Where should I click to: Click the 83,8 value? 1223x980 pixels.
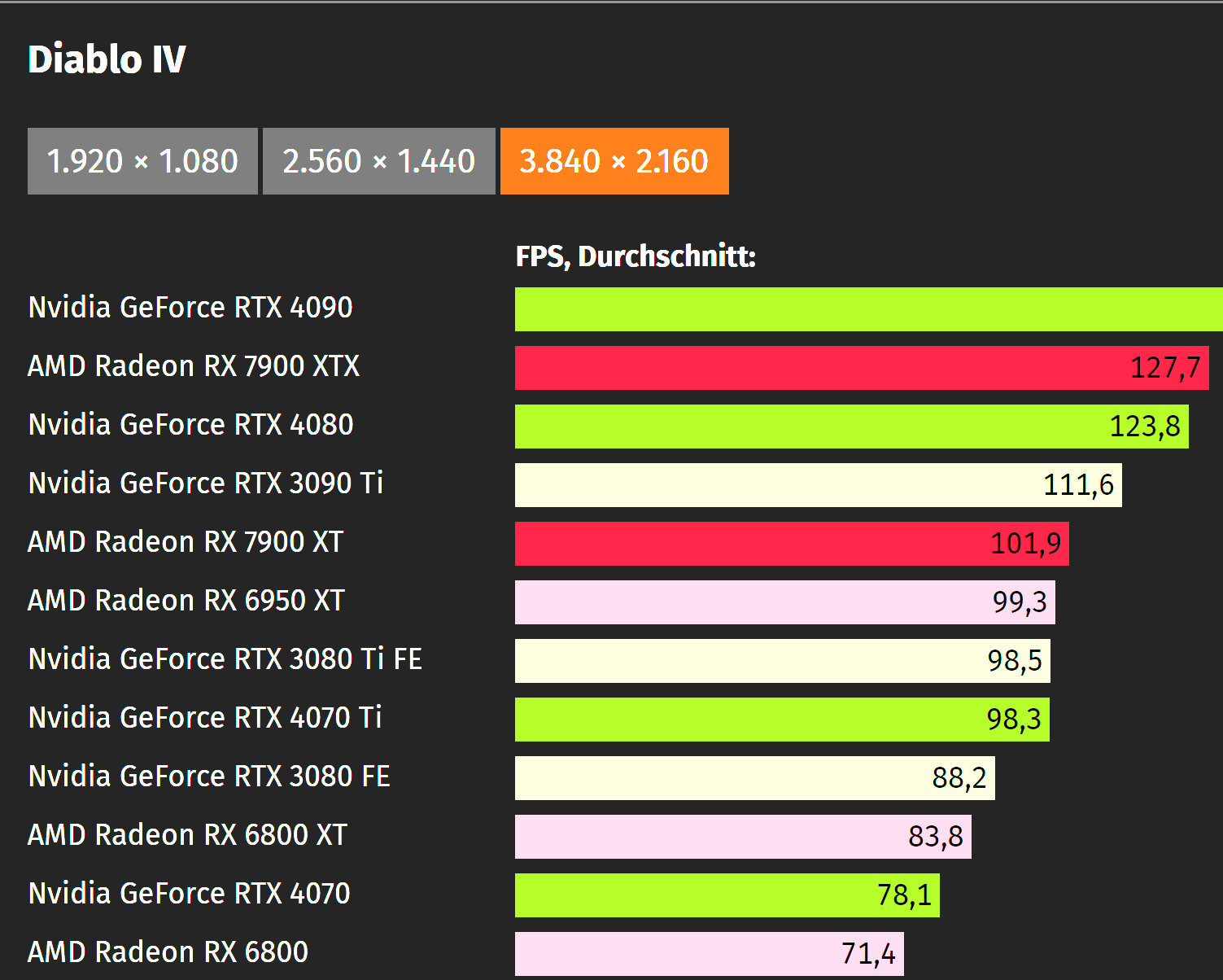(936, 837)
